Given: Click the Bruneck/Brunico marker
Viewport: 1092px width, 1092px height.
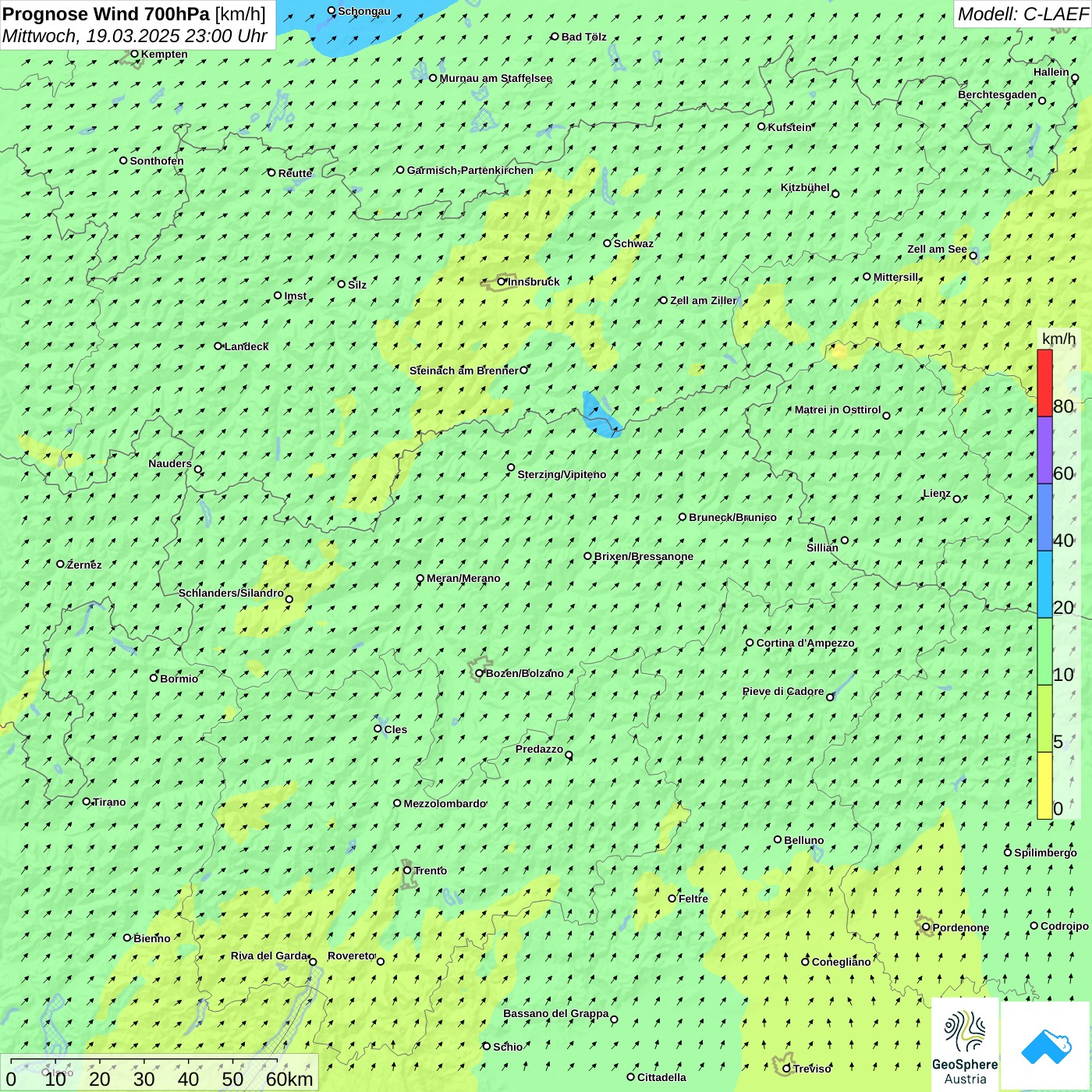Looking at the screenshot, I should coord(682,517).
